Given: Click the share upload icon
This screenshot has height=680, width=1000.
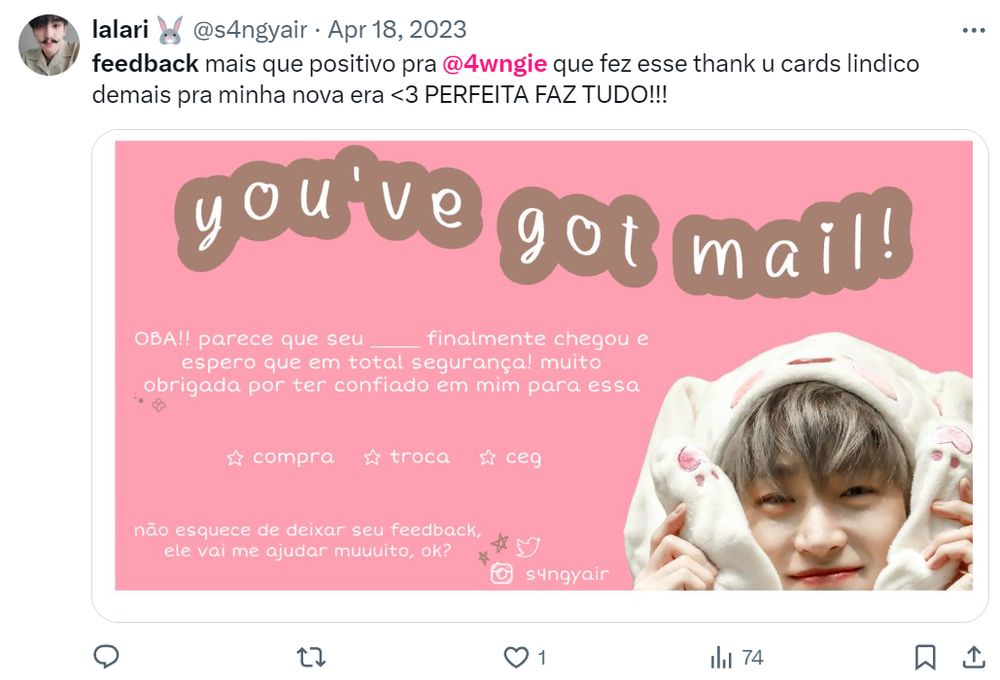Looking at the screenshot, I should tap(973, 657).
